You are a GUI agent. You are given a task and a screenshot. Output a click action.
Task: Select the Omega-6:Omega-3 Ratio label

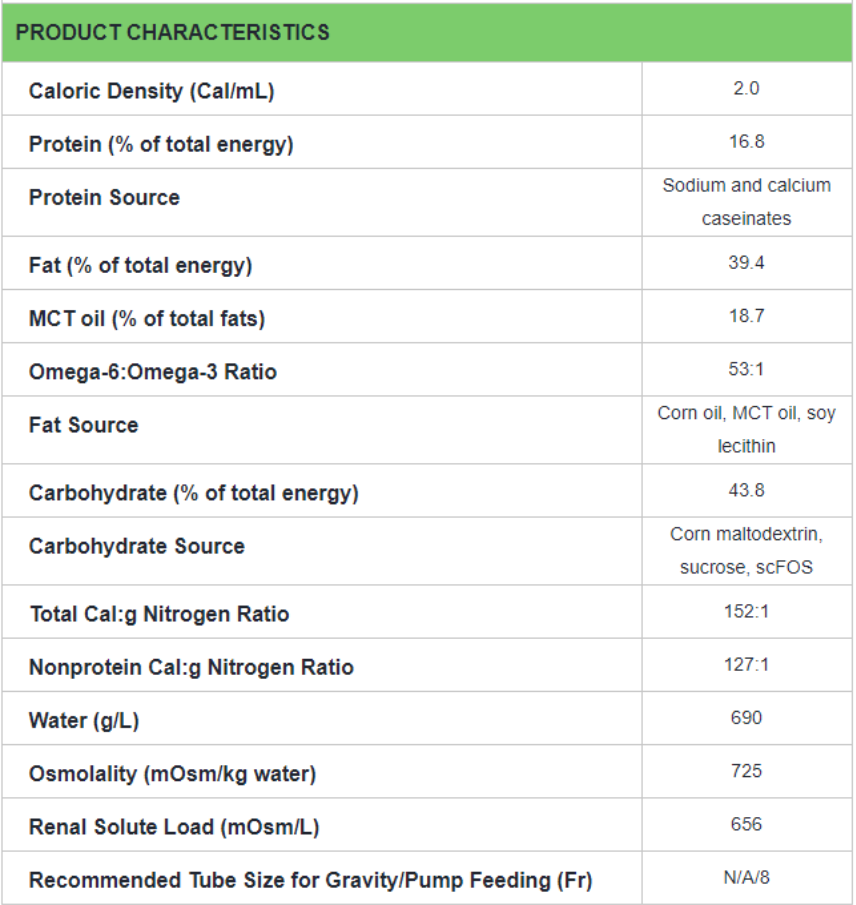[x=153, y=372]
